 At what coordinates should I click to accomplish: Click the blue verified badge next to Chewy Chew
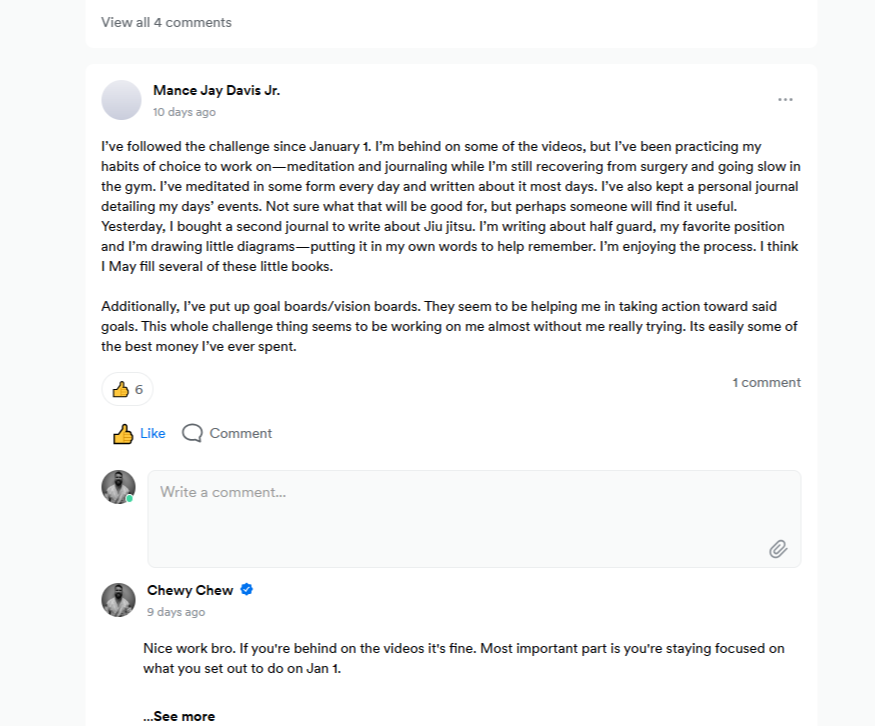(x=247, y=590)
